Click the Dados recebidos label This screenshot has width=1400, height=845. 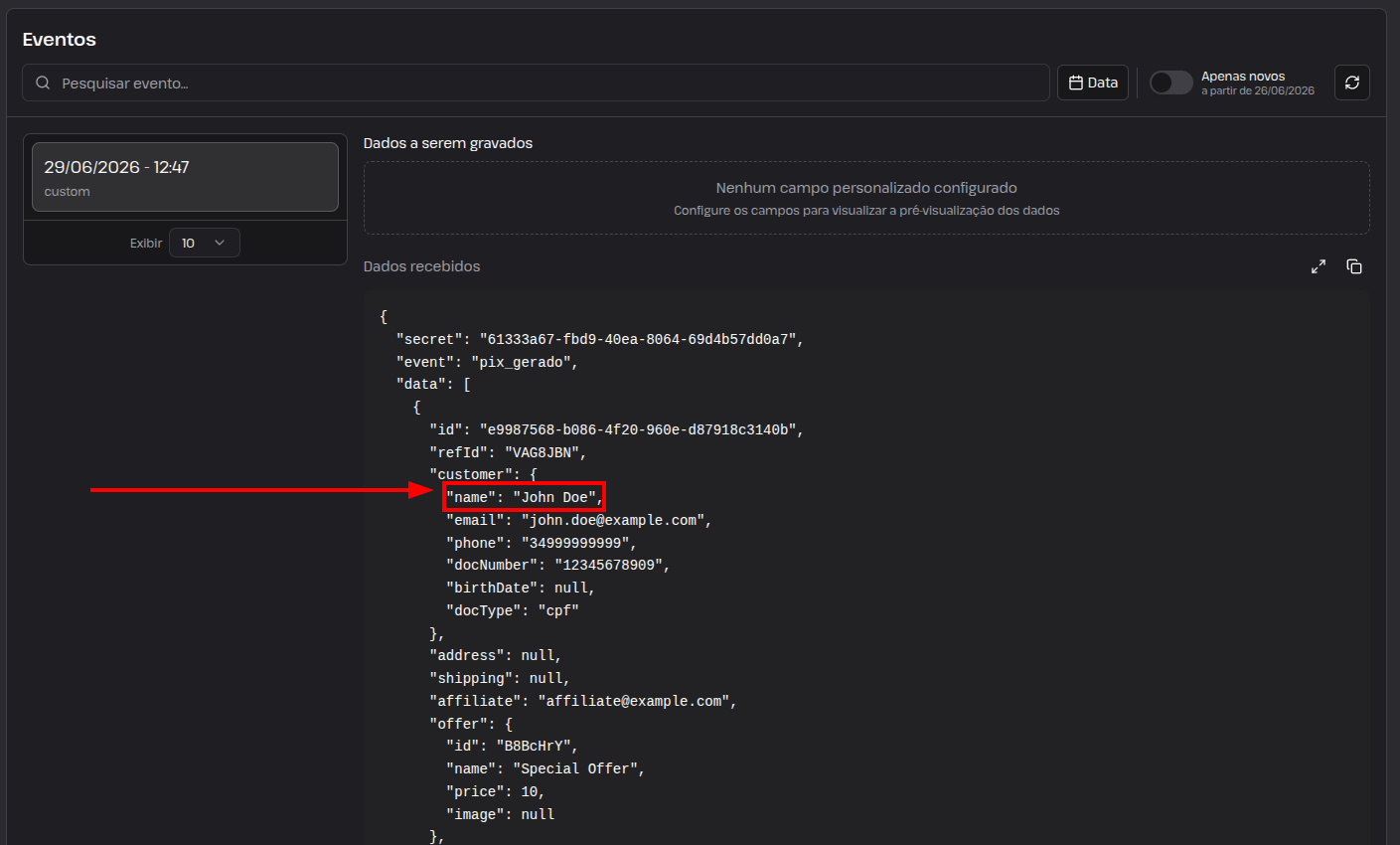click(421, 266)
